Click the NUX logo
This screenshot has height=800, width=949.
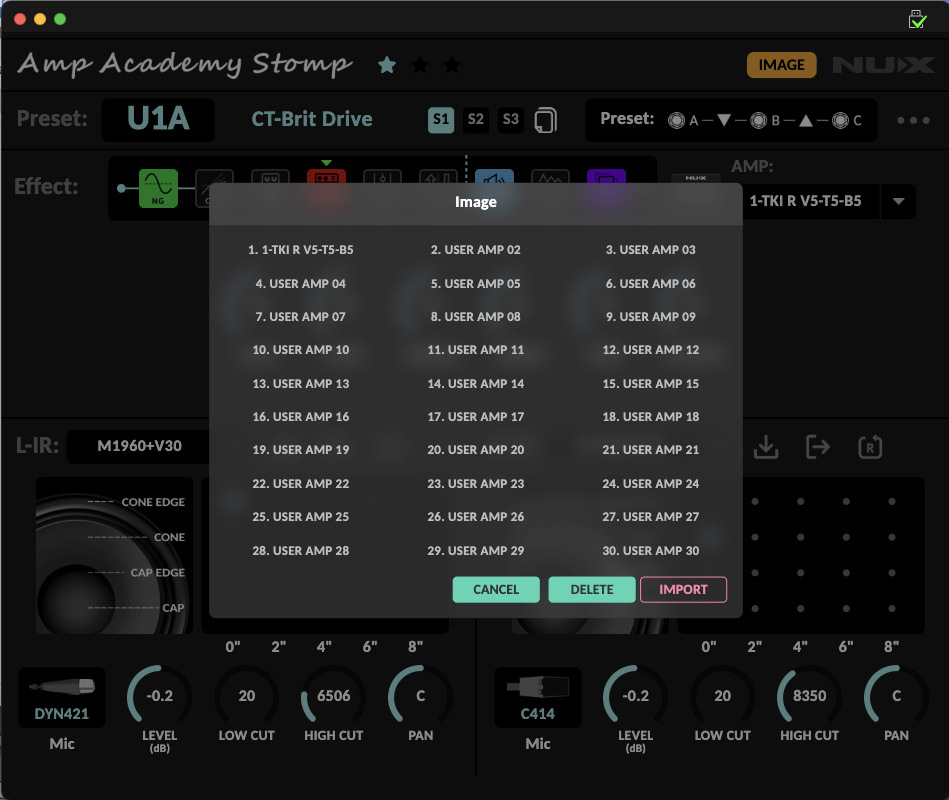(x=883, y=65)
